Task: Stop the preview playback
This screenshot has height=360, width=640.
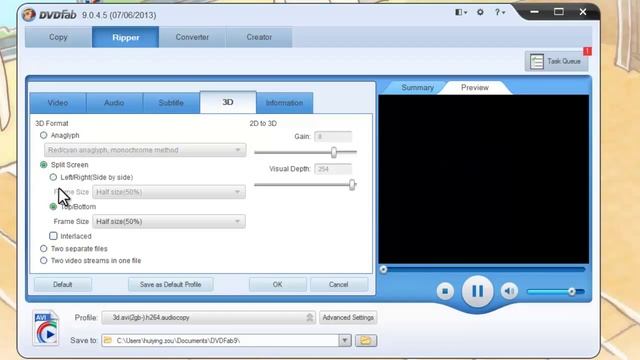Action: point(445,291)
